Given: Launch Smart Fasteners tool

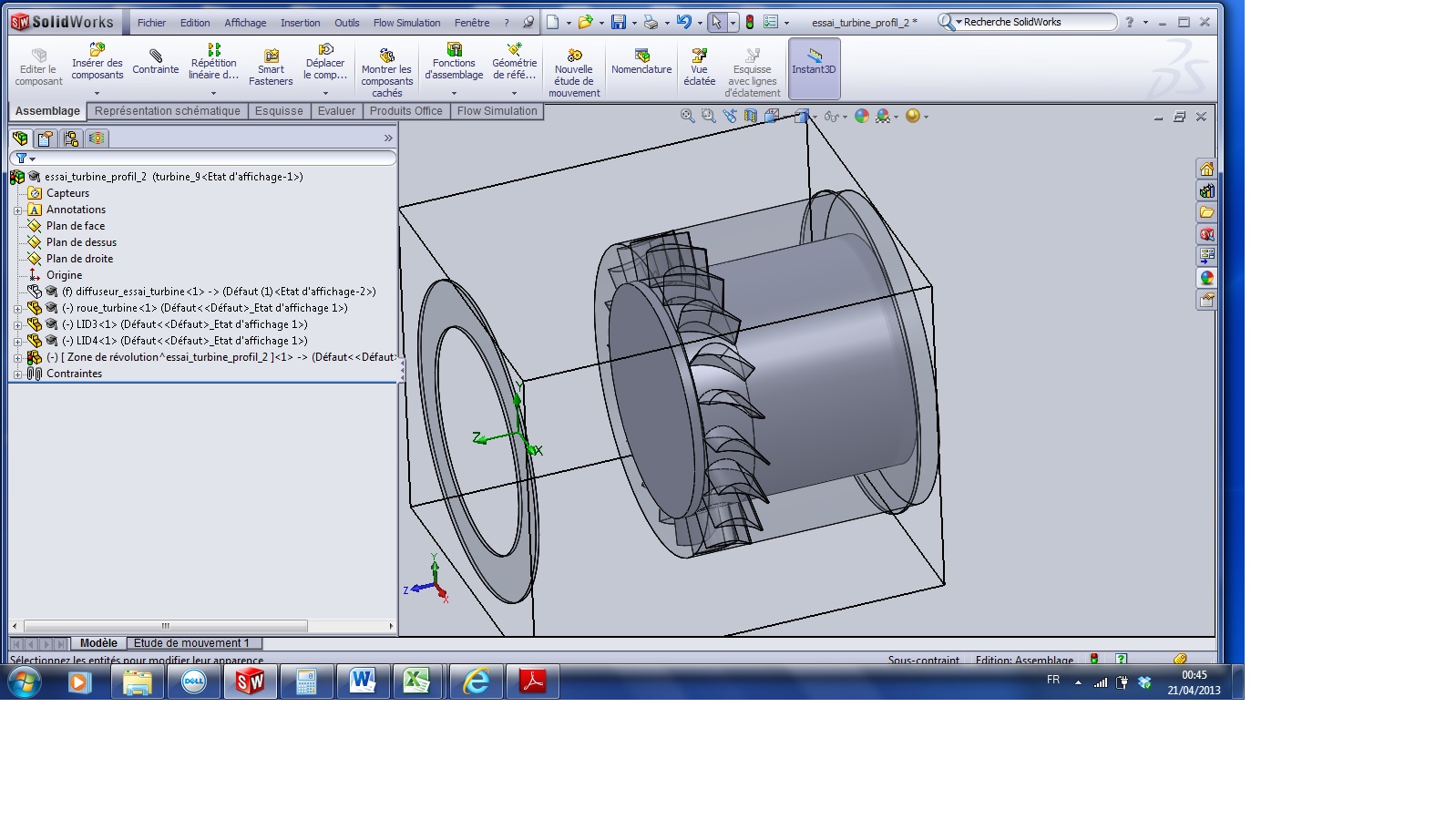Looking at the screenshot, I should pos(271,67).
